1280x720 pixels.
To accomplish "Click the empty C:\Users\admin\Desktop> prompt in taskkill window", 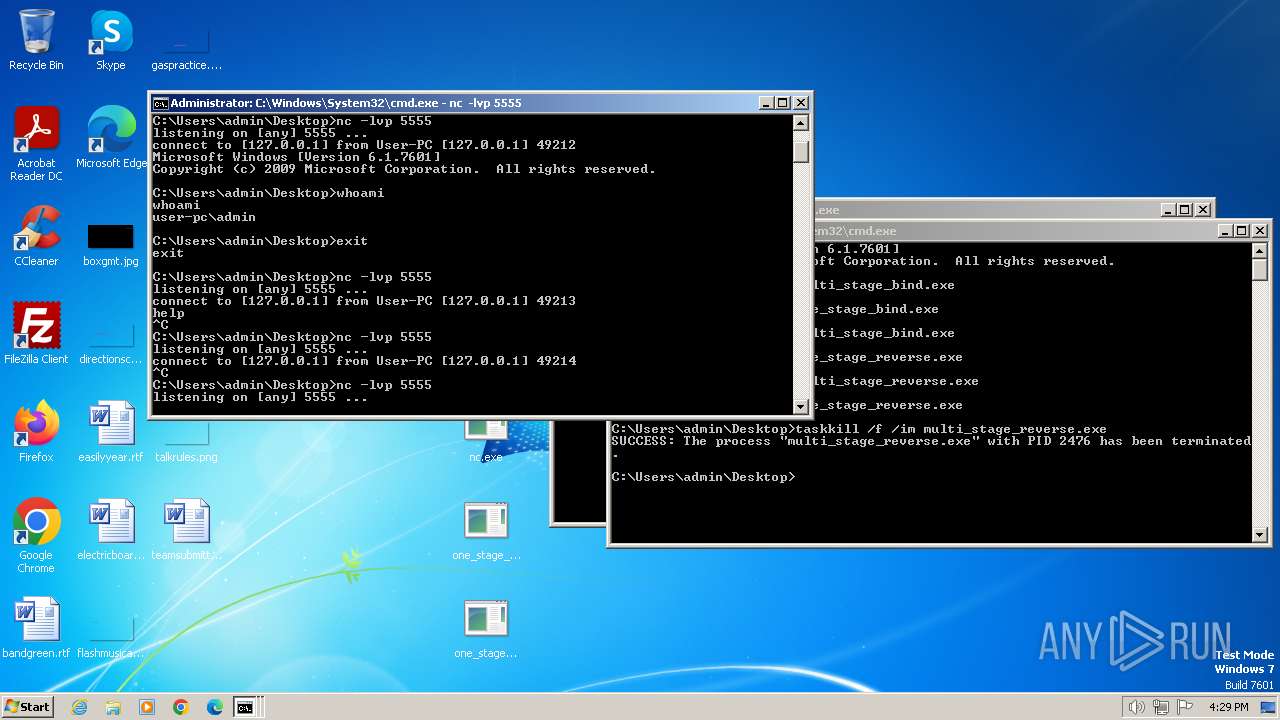I will (703, 477).
